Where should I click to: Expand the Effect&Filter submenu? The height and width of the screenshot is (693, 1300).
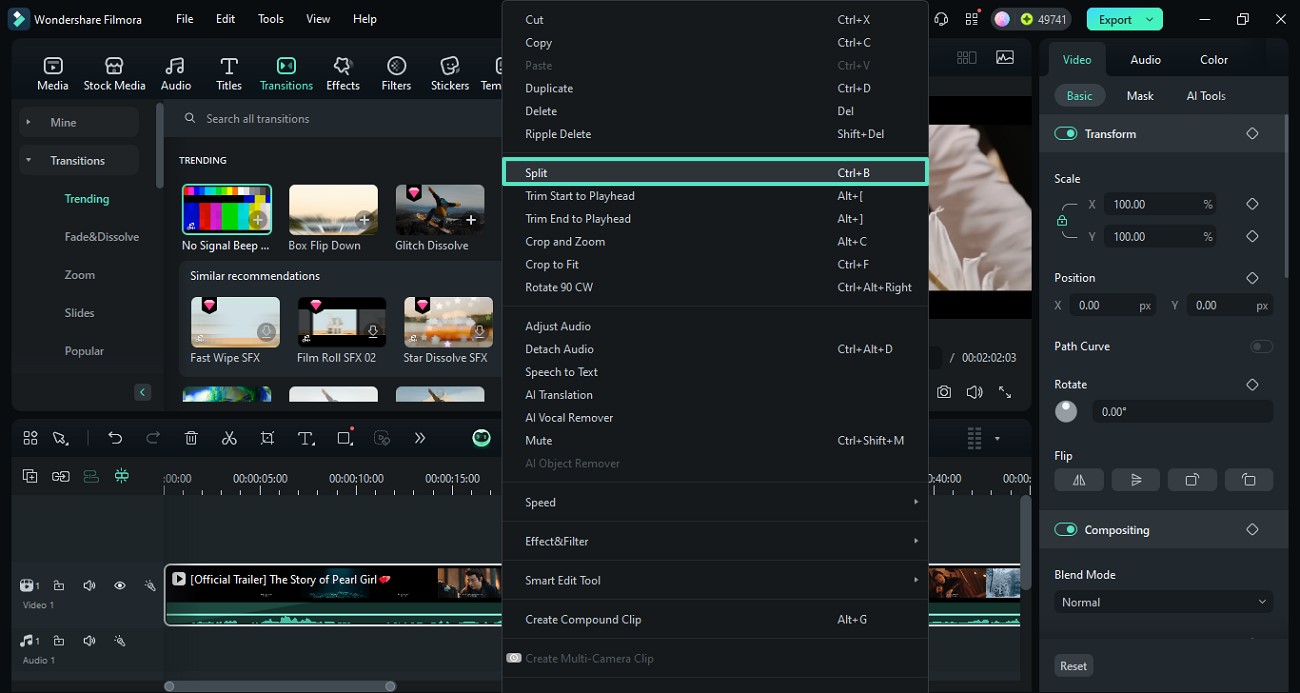point(716,541)
